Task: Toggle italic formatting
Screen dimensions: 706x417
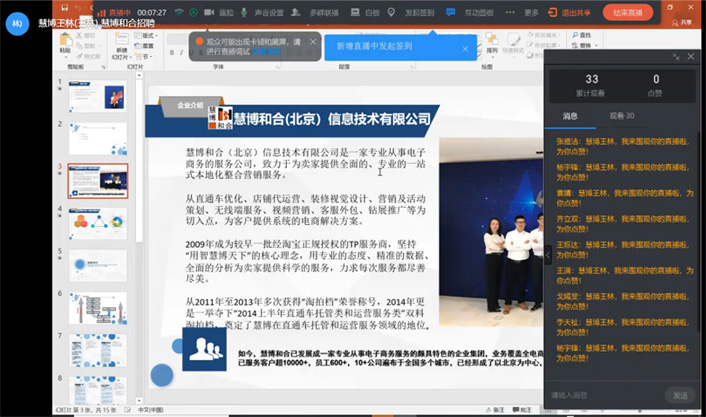Action: point(181,53)
